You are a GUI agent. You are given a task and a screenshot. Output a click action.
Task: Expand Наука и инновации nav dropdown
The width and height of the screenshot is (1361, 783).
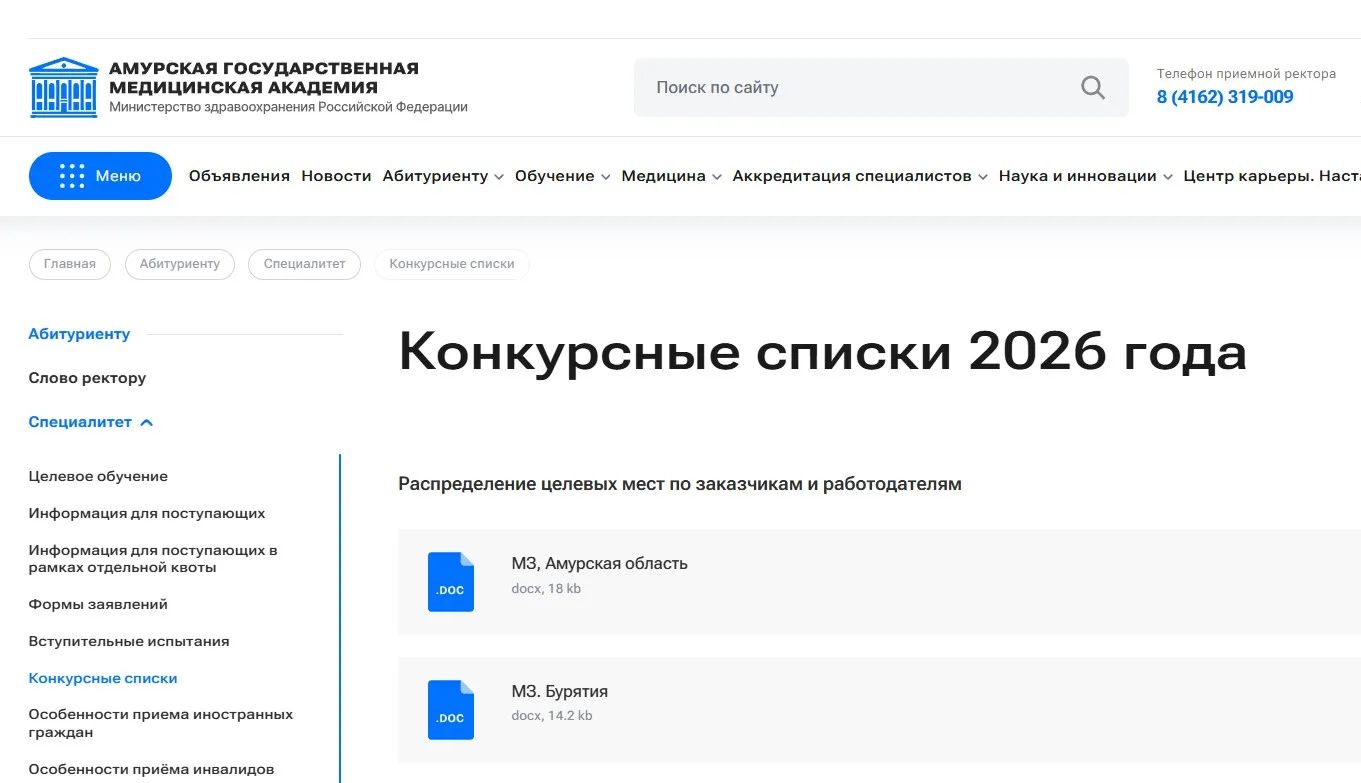(1085, 176)
